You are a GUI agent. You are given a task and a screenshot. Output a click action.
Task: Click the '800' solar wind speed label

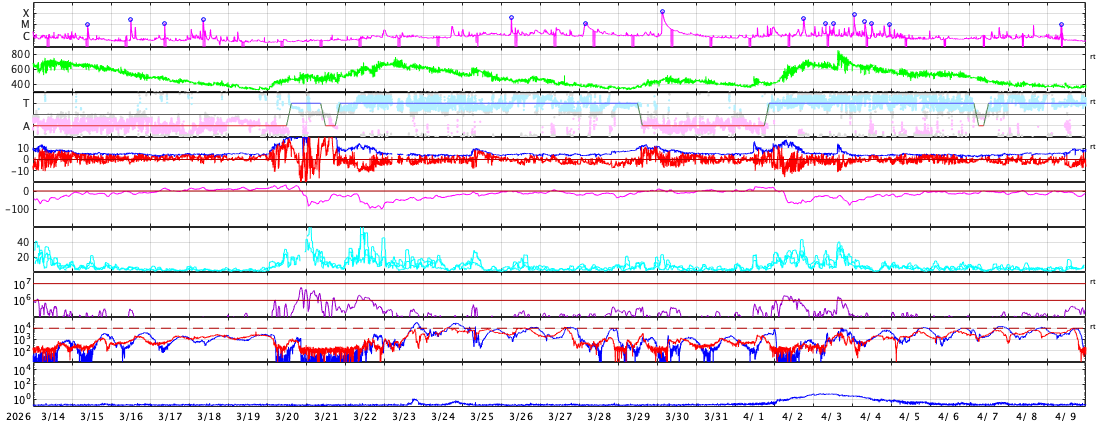pos(20,54)
